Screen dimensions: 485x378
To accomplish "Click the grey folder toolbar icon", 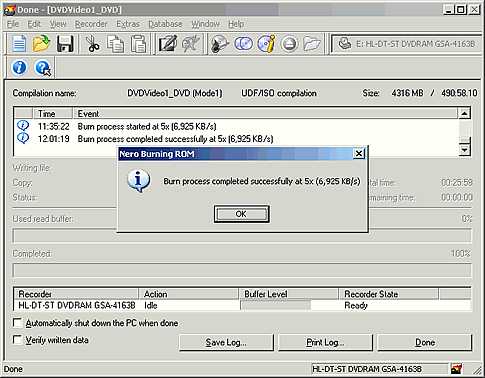I will point(312,44).
